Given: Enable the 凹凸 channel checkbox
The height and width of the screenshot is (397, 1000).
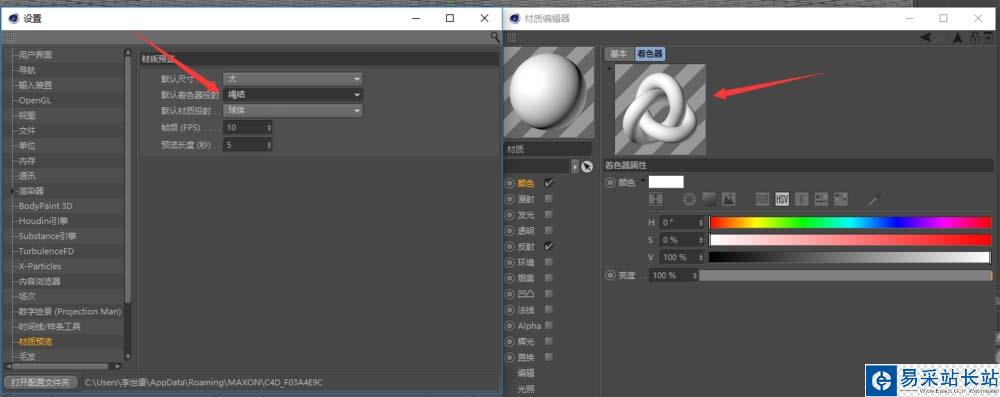Looking at the screenshot, I should point(548,294).
